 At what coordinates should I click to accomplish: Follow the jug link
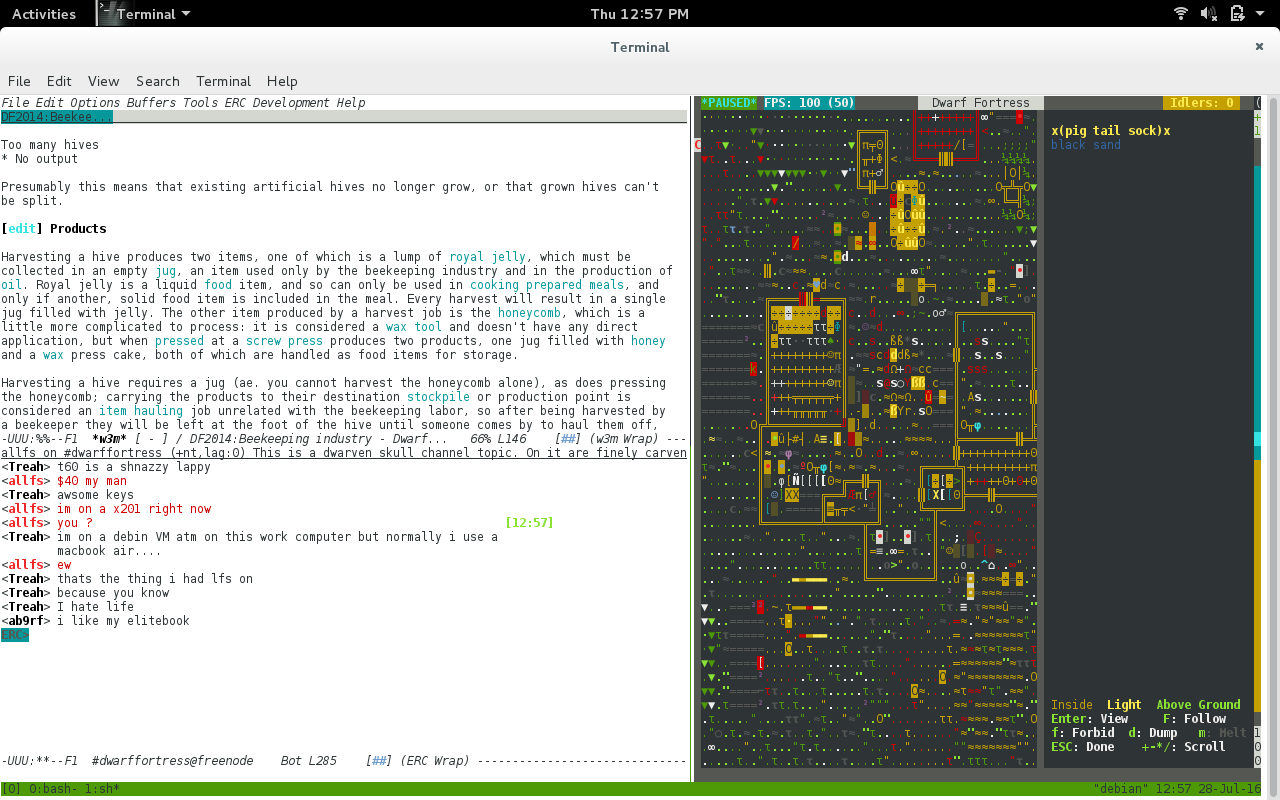click(x=165, y=271)
